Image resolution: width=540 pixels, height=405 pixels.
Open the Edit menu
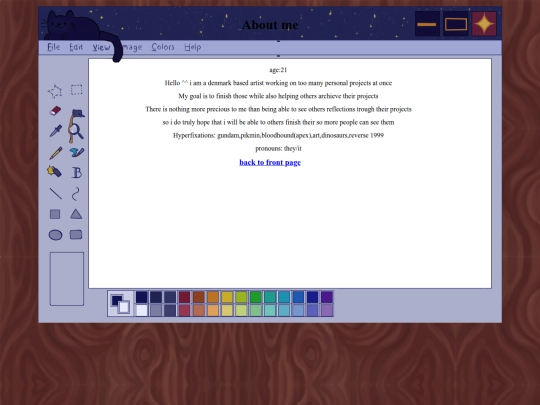76,47
